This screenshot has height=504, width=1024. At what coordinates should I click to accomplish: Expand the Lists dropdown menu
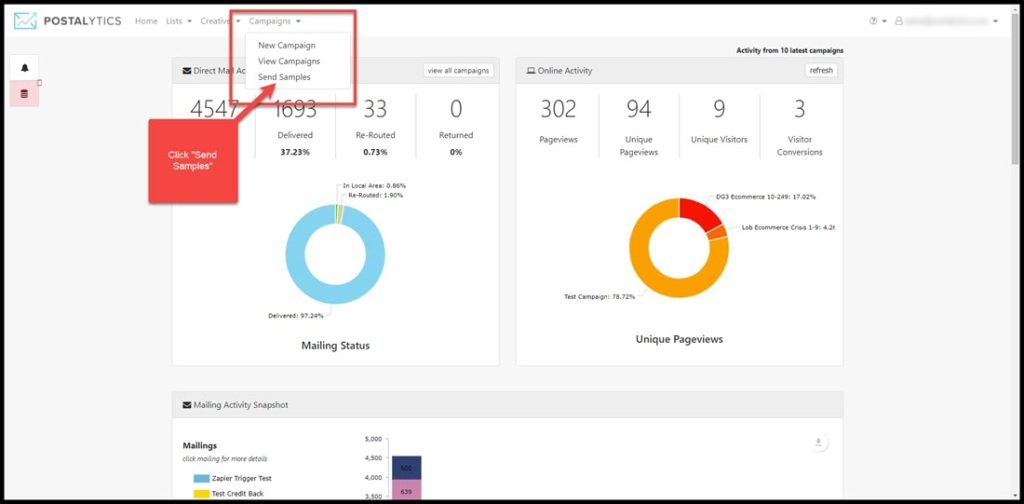click(179, 21)
